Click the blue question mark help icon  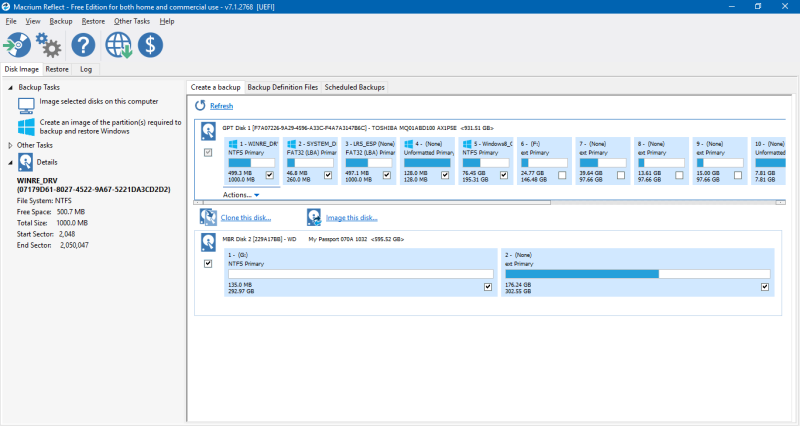pyautogui.click(x=84, y=45)
